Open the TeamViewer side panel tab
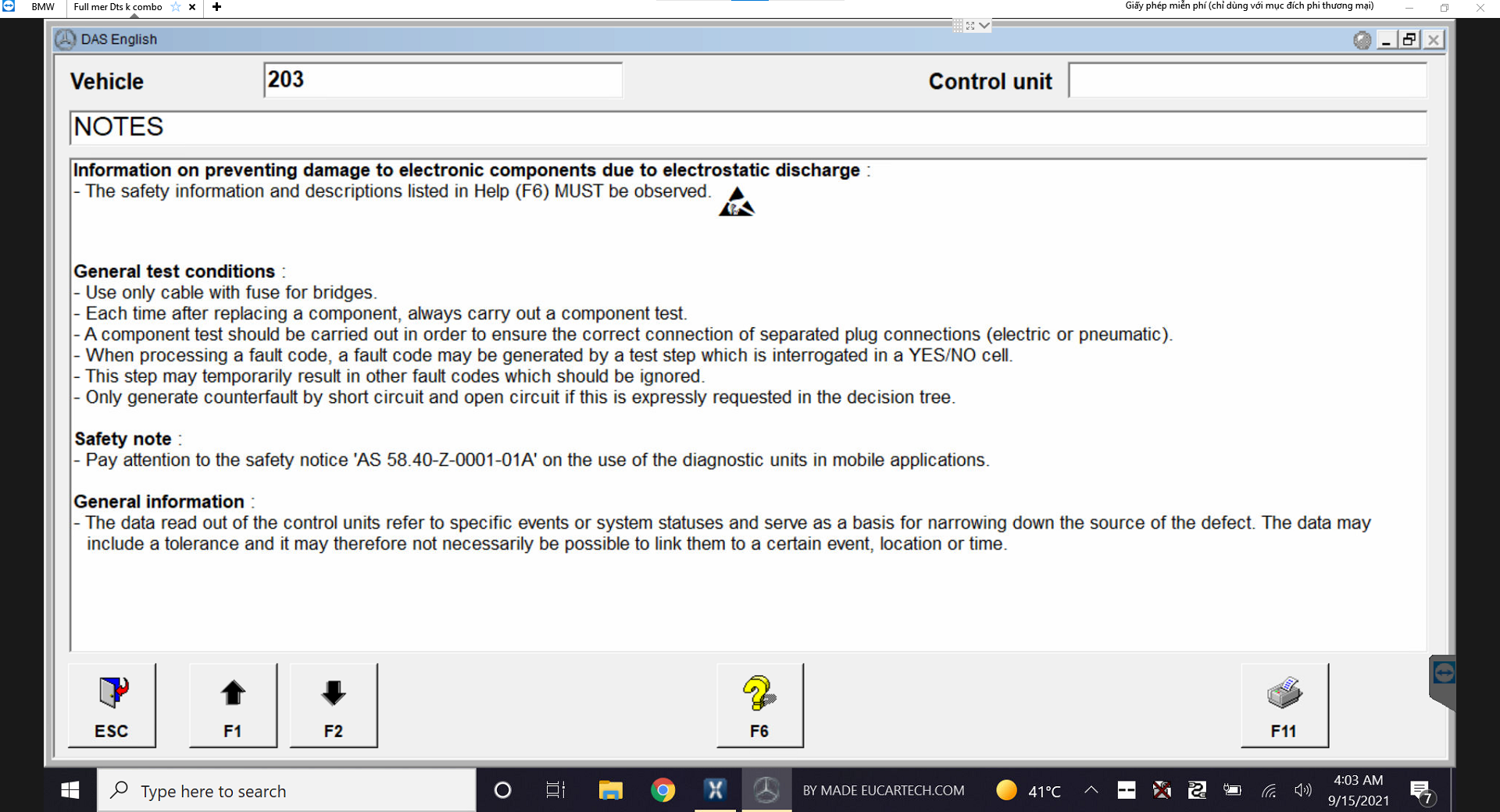 tap(1442, 682)
